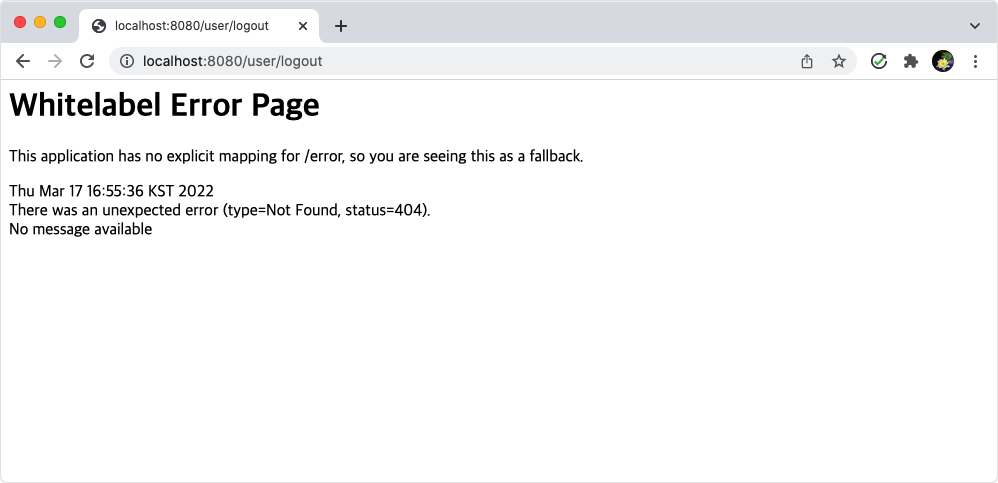Click the timestamp Thu Mar 17 16:55:36 KST 2022

[111, 191]
